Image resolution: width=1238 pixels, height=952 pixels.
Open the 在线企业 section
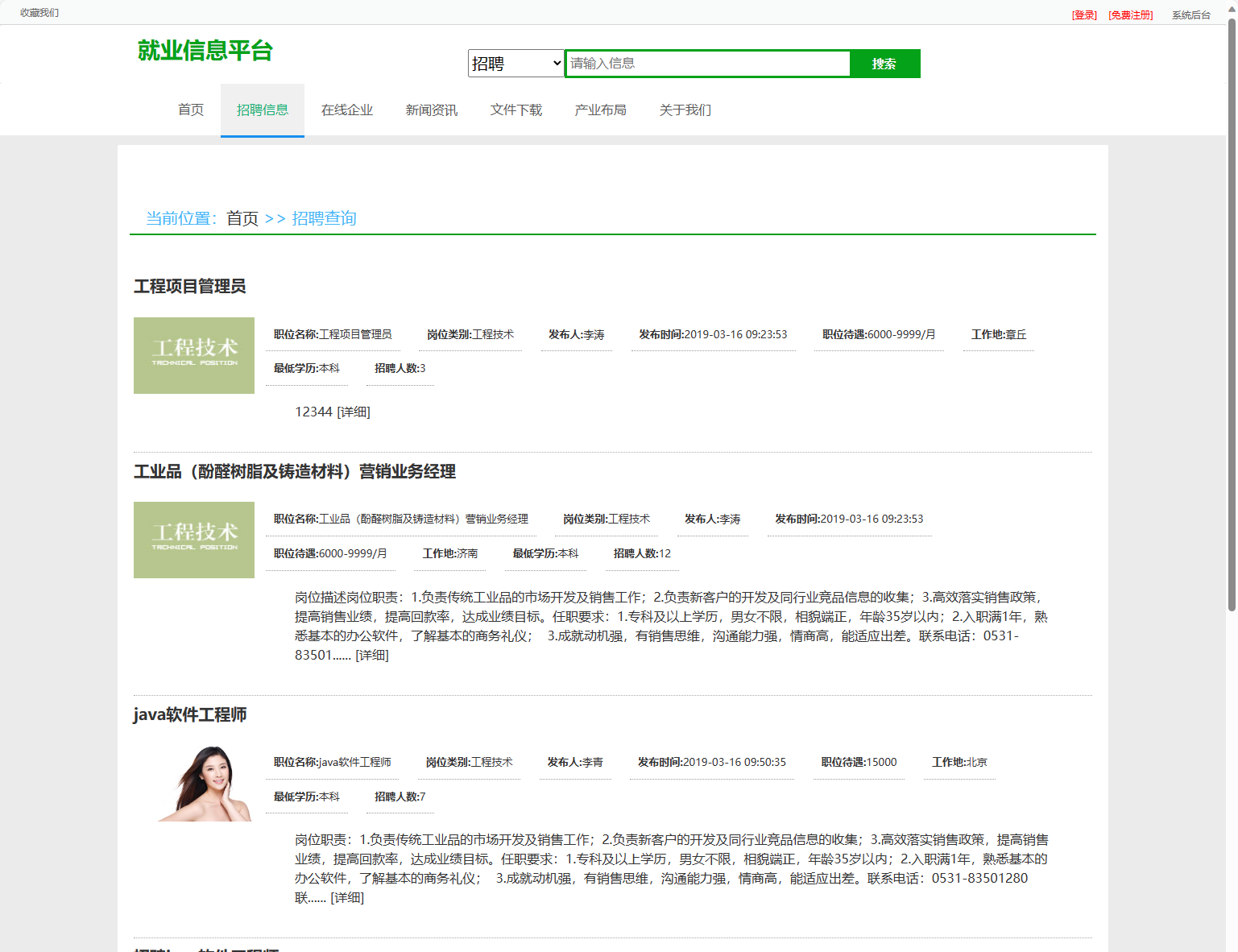click(347, 110)
